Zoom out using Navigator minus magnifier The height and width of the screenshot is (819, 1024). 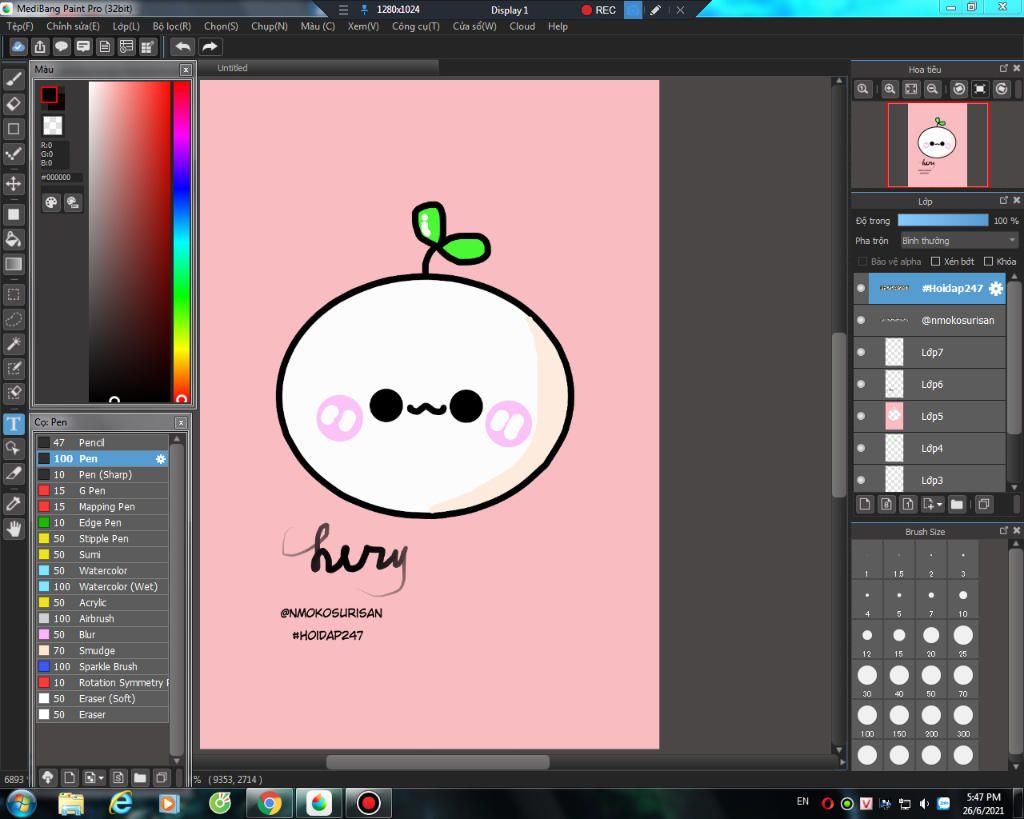click(x=933, y=89)
